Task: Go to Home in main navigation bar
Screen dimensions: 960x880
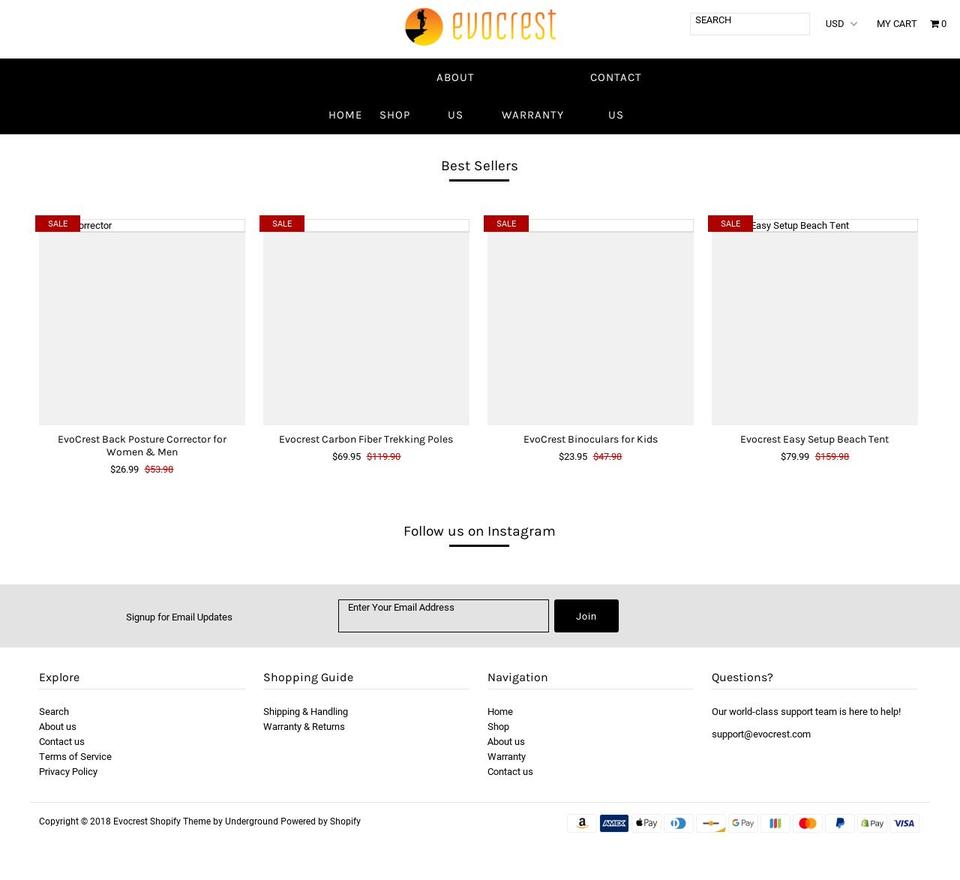Action: (x=345, y=115)
